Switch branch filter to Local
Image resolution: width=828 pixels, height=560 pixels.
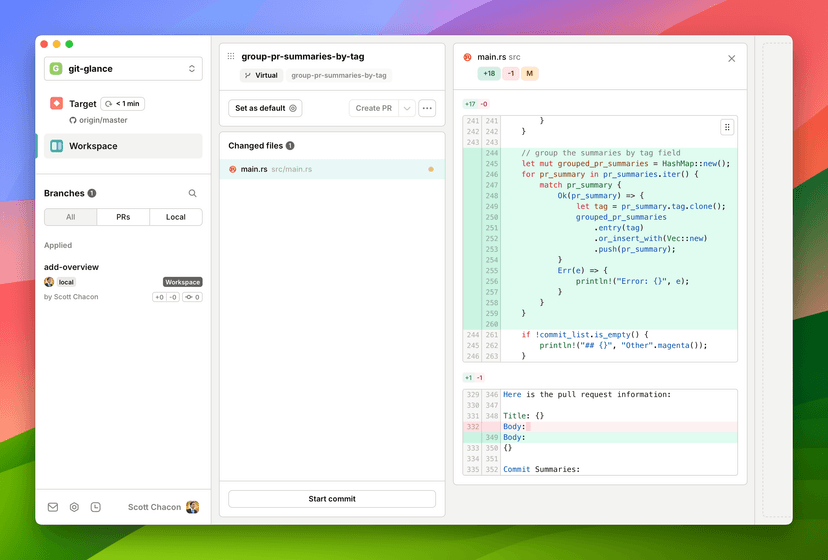[x=176, y=217]
